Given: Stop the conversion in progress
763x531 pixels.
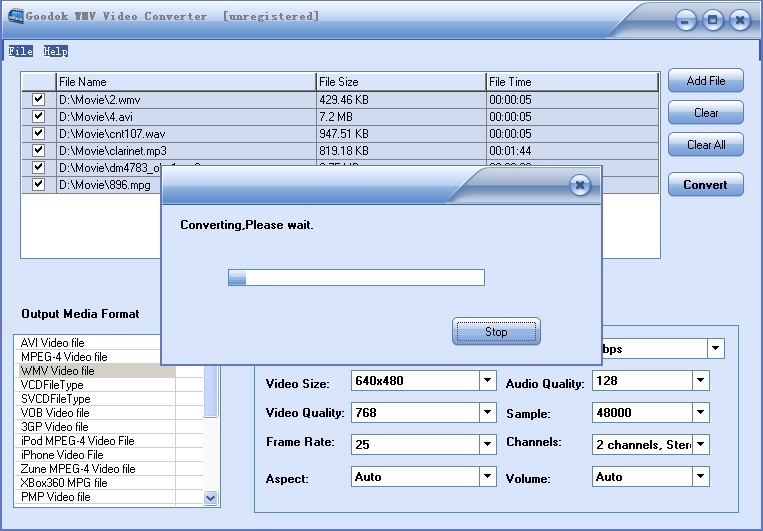Looking at the screenshot, I should tap(496, 332).
